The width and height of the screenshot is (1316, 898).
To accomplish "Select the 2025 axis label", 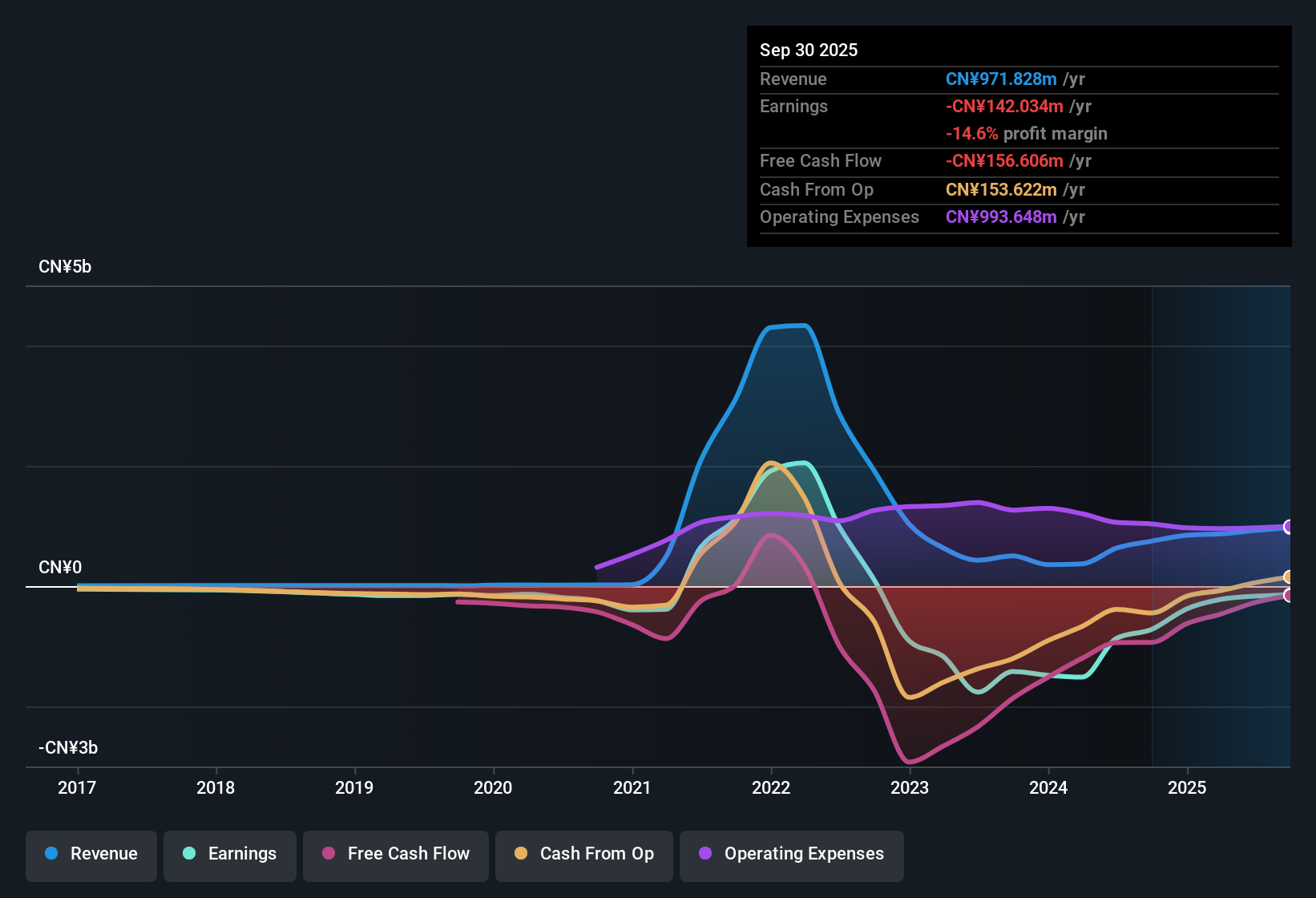I will click(x=1188, y=787).
